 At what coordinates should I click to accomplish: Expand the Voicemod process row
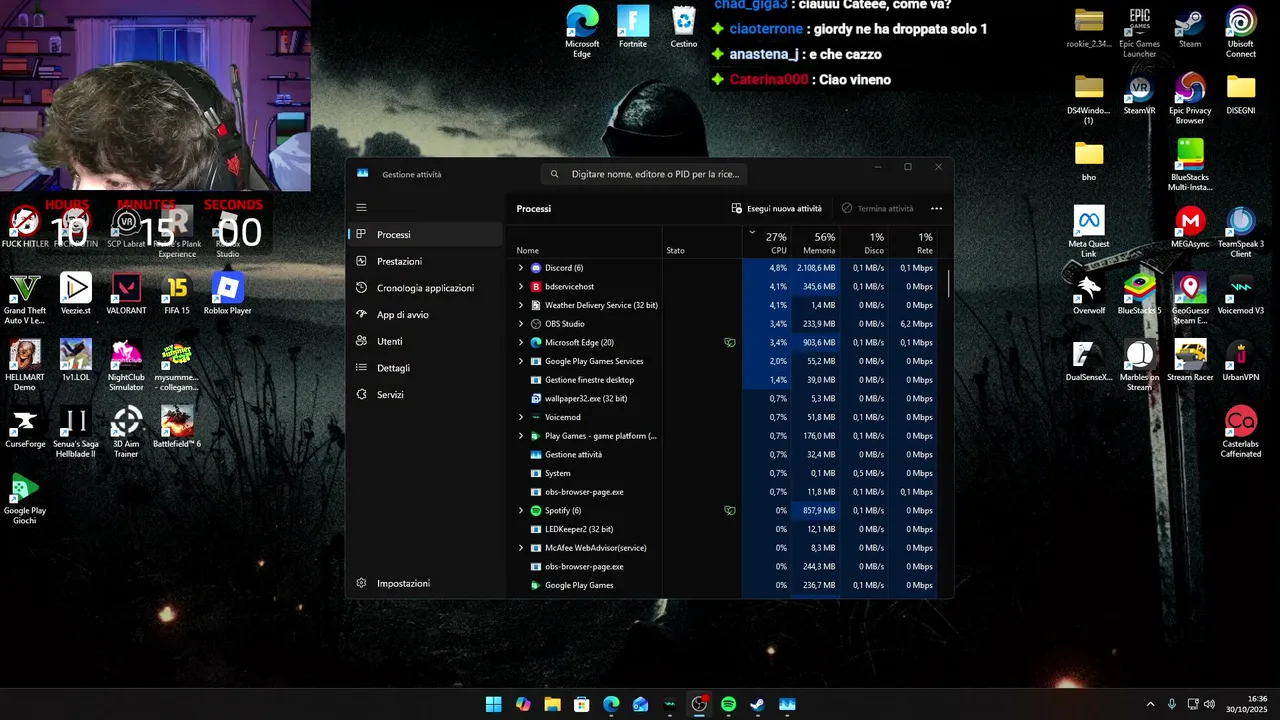pyautogui.click(x=521, y=417)
